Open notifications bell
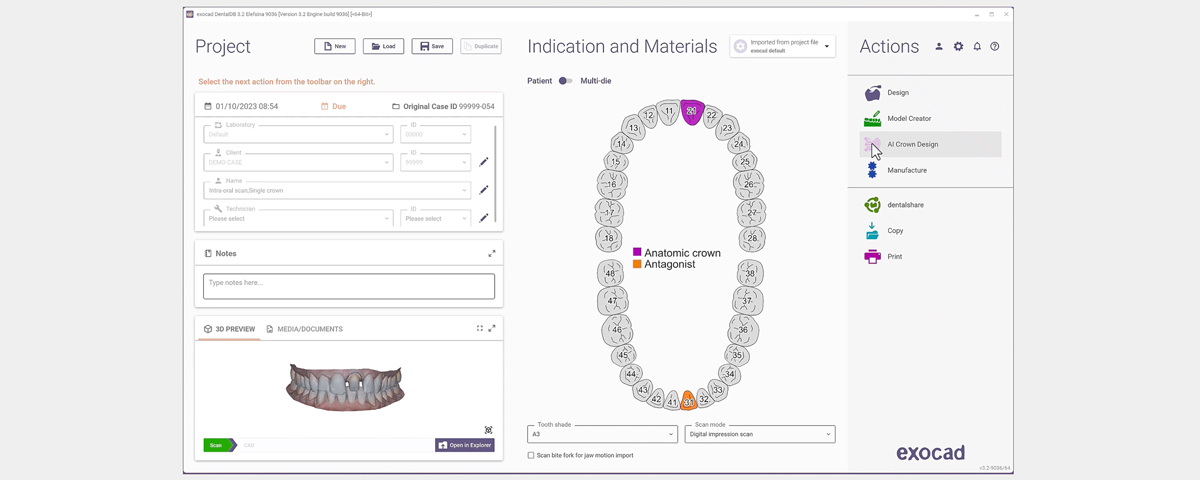This screenshot has width=1200, height=480. pos(977,47)
